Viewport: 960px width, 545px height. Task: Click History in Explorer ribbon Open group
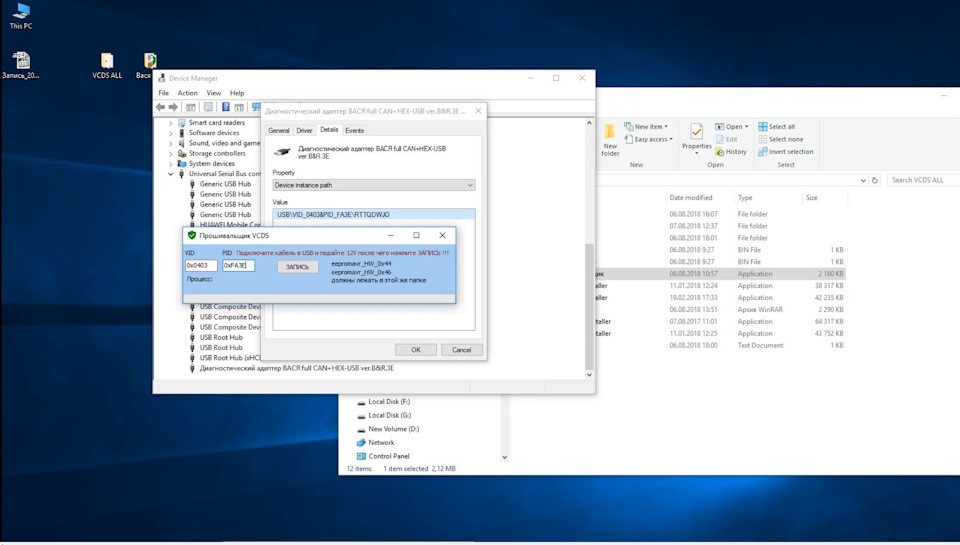click(x=731, y=152)
